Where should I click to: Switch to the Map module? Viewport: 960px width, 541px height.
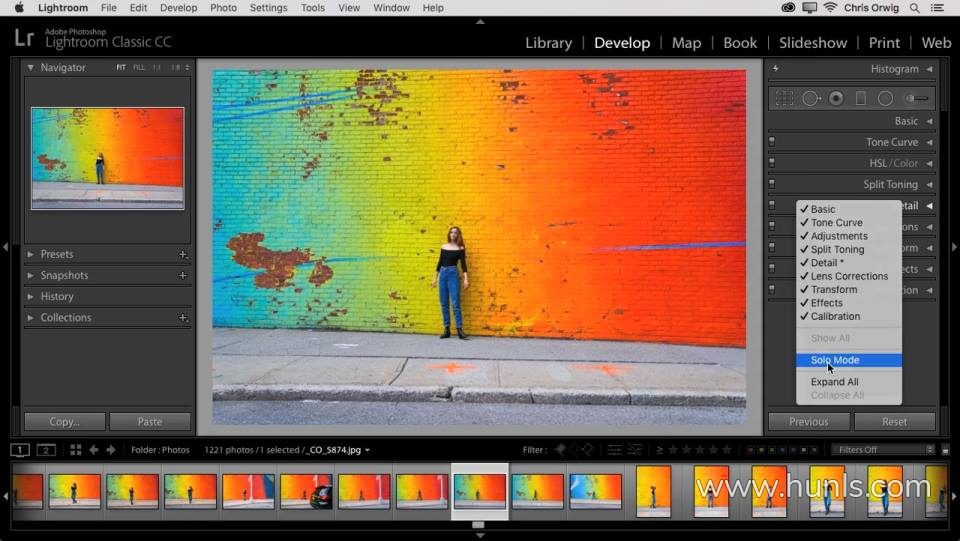tap(686, 43)
